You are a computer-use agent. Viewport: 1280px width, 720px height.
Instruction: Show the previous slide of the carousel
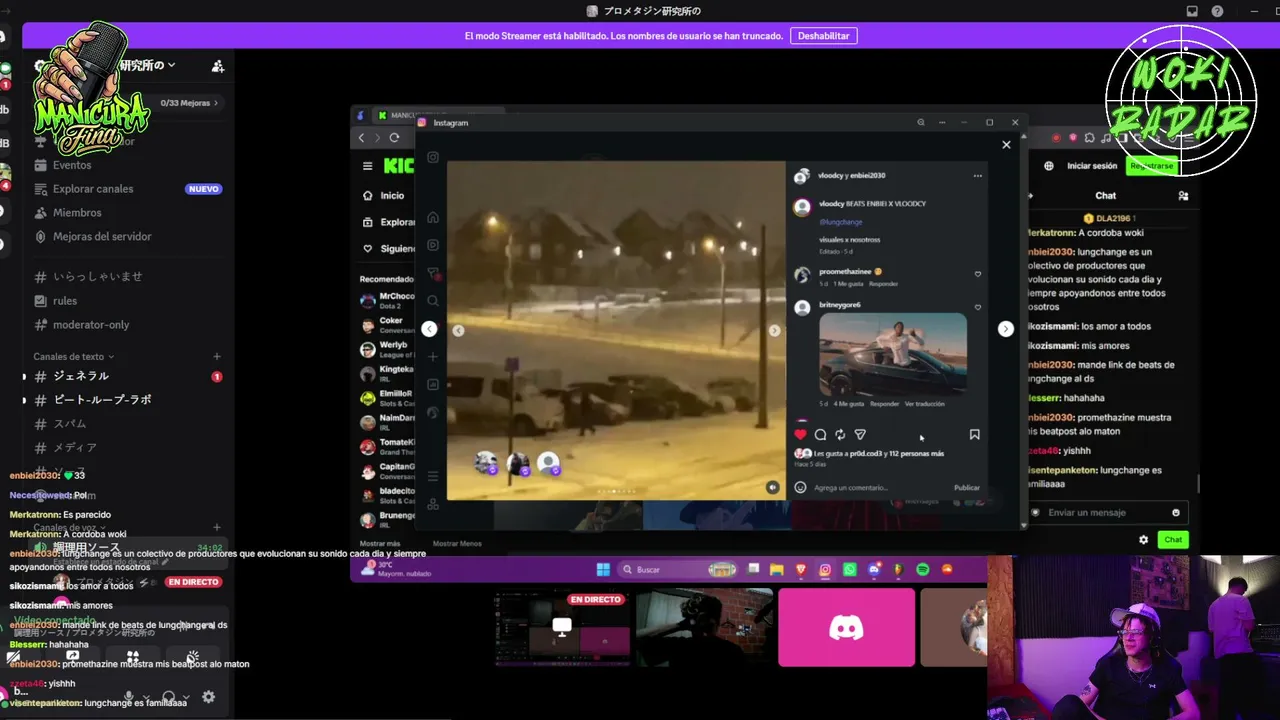tap(458, 330)
